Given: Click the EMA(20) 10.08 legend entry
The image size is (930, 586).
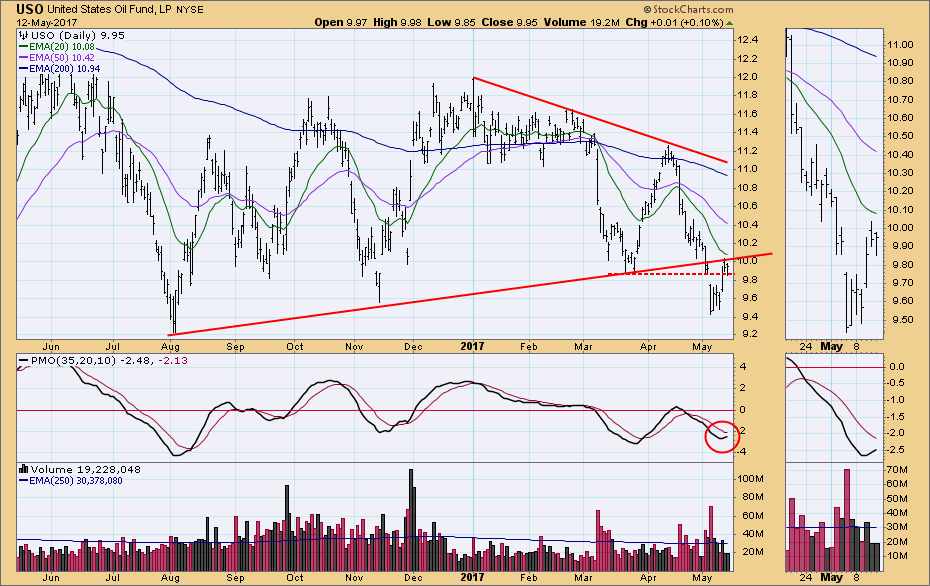Looking at the screenshot, I should [62, 46].
